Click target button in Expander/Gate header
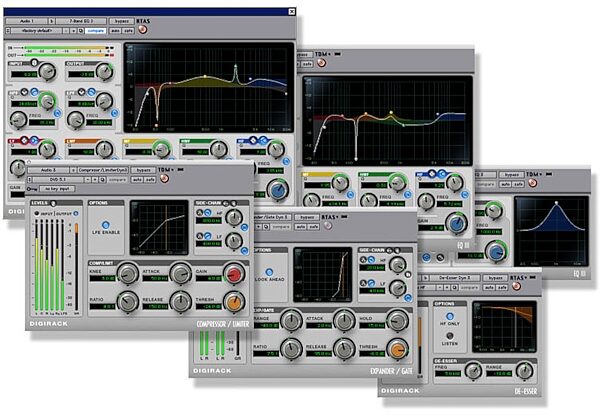This screenshot has width=600, height=419. click(x=328, y=226)
